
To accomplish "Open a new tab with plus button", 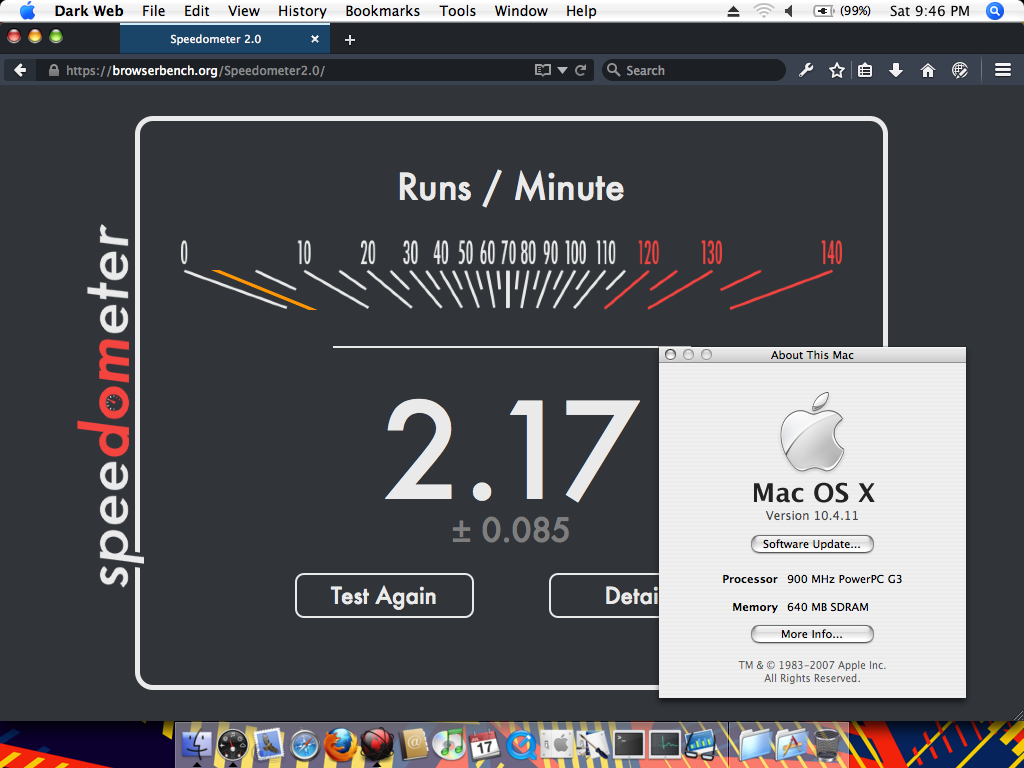I will 349,40.
